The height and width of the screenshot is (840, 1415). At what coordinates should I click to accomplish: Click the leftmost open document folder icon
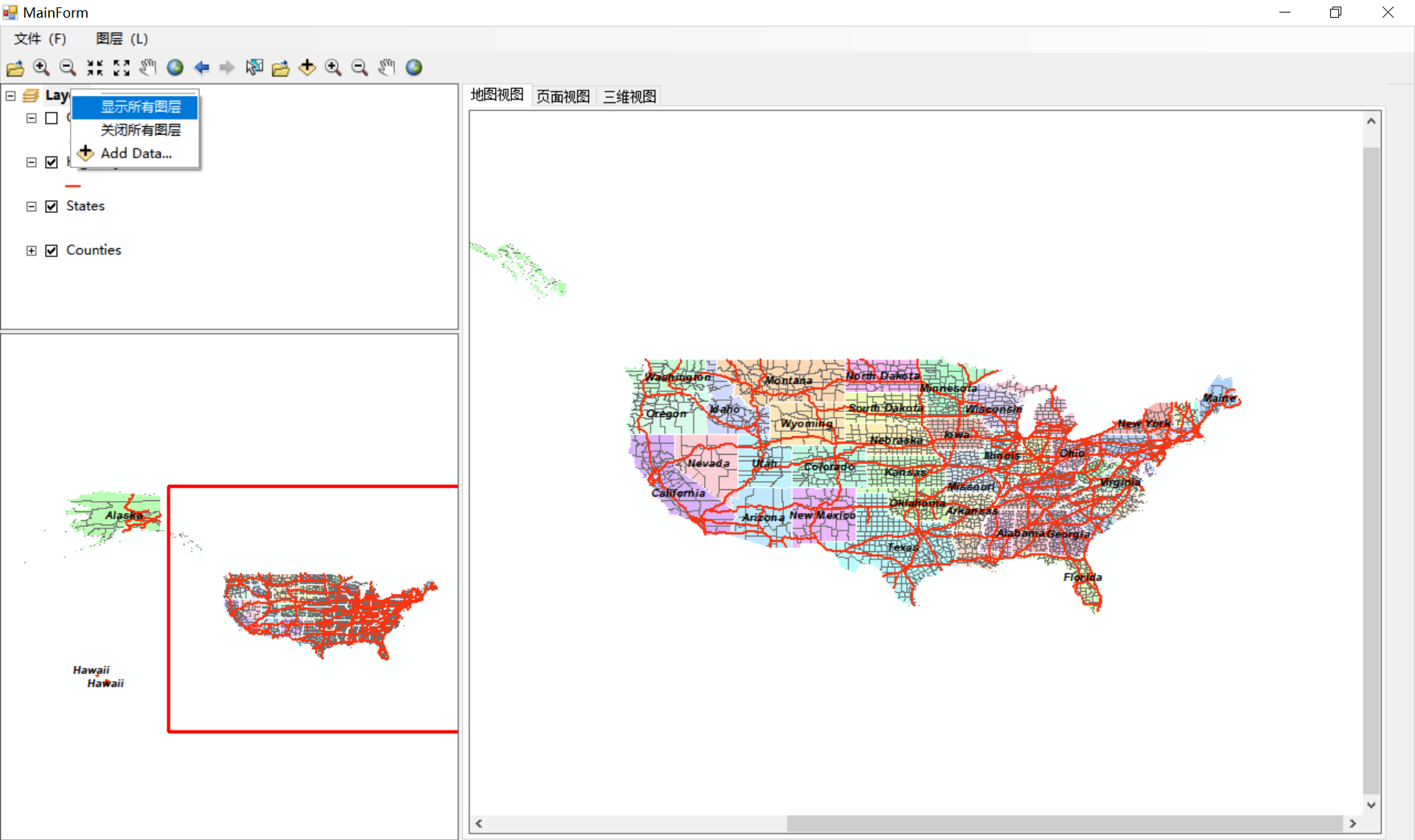(15, 68)
